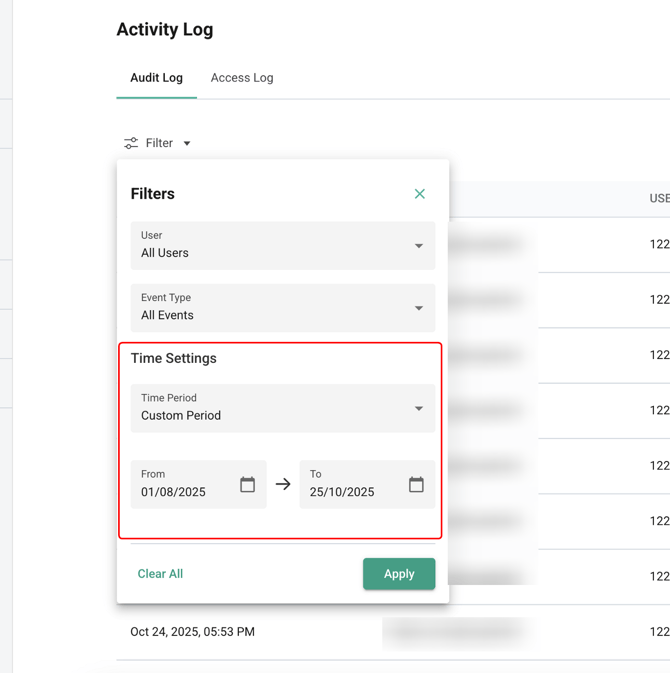Click the From date value 01/08/2025
670x673 pixels.
(174, 492)
